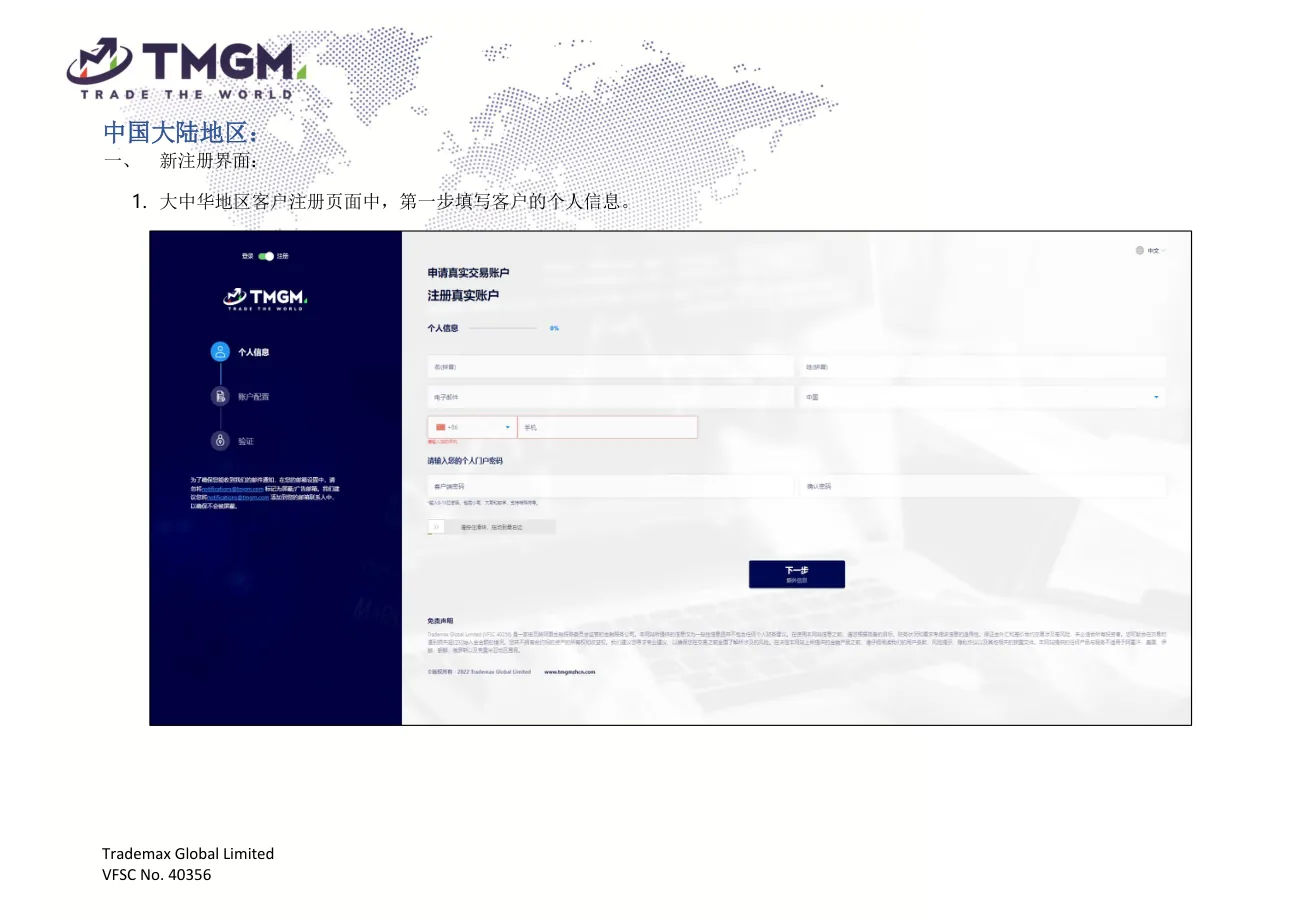
Task: Open the +86 phone code dropdown
Action: (x=472, y=427)
